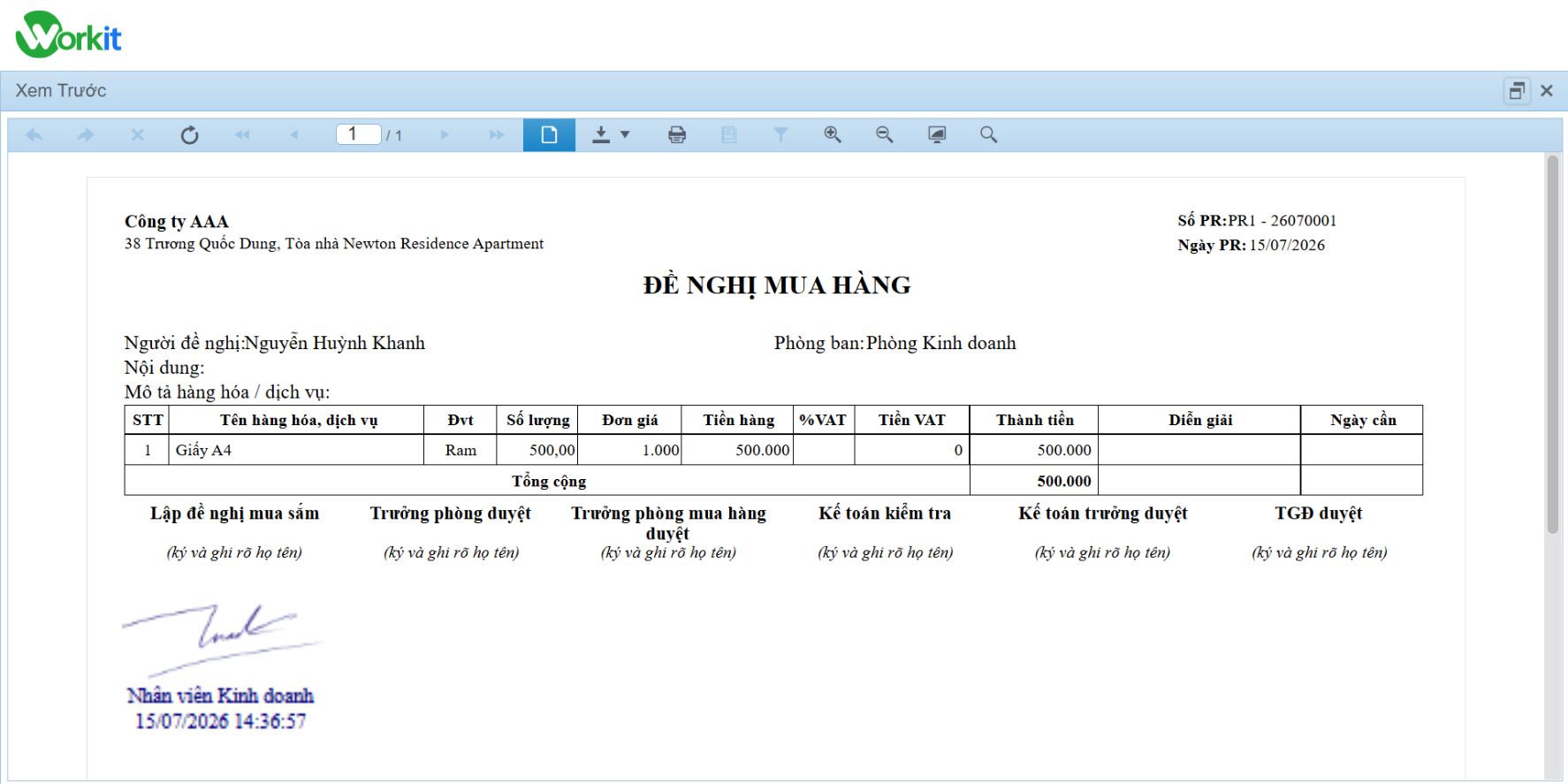Click the 'Trưởng phòng duyệt' heading

(451, 514)
